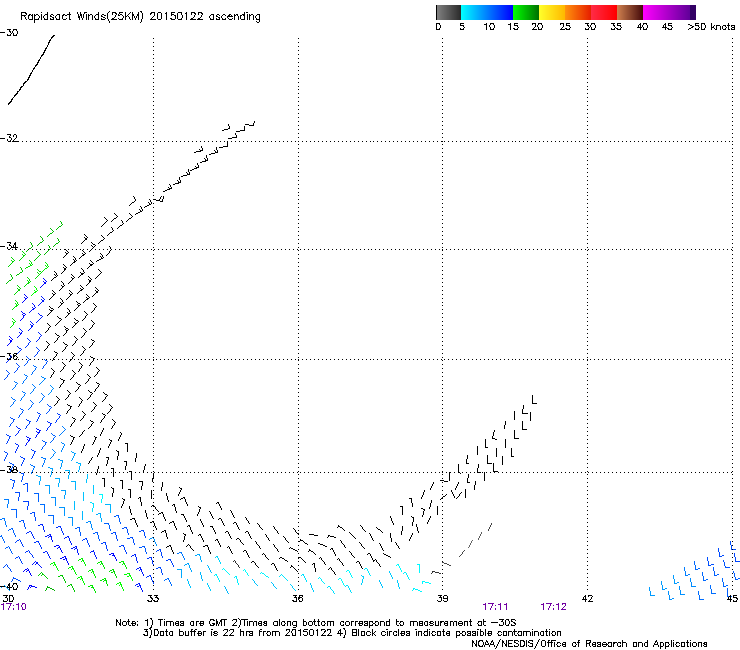Screen dimensions: 740x650
Task: Click the '-32' latitude axis label
Action: pyautogui.click(x=9, y=138)
